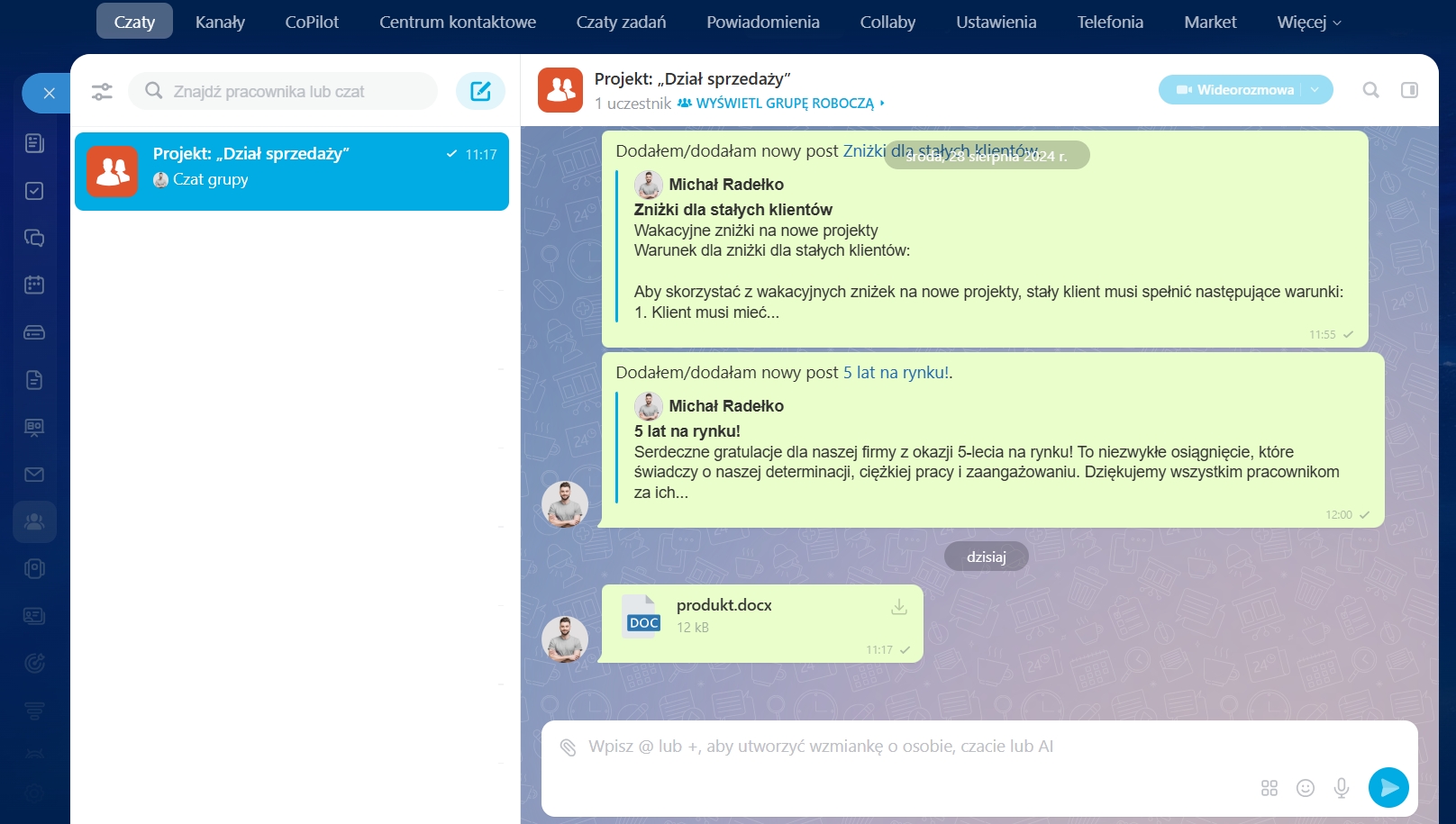Send the message with the arrow button
This screenshot has height=824, width=1456.
pyautogui.click(x=1388, y=787)
